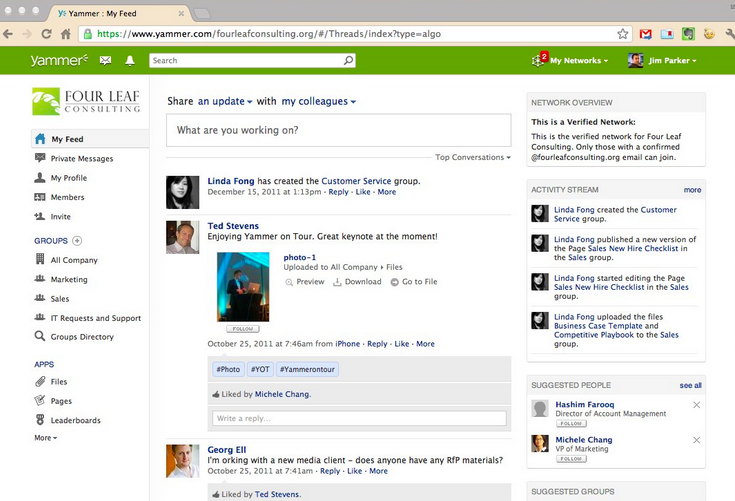Click the browser back arrow

point(8,34)
